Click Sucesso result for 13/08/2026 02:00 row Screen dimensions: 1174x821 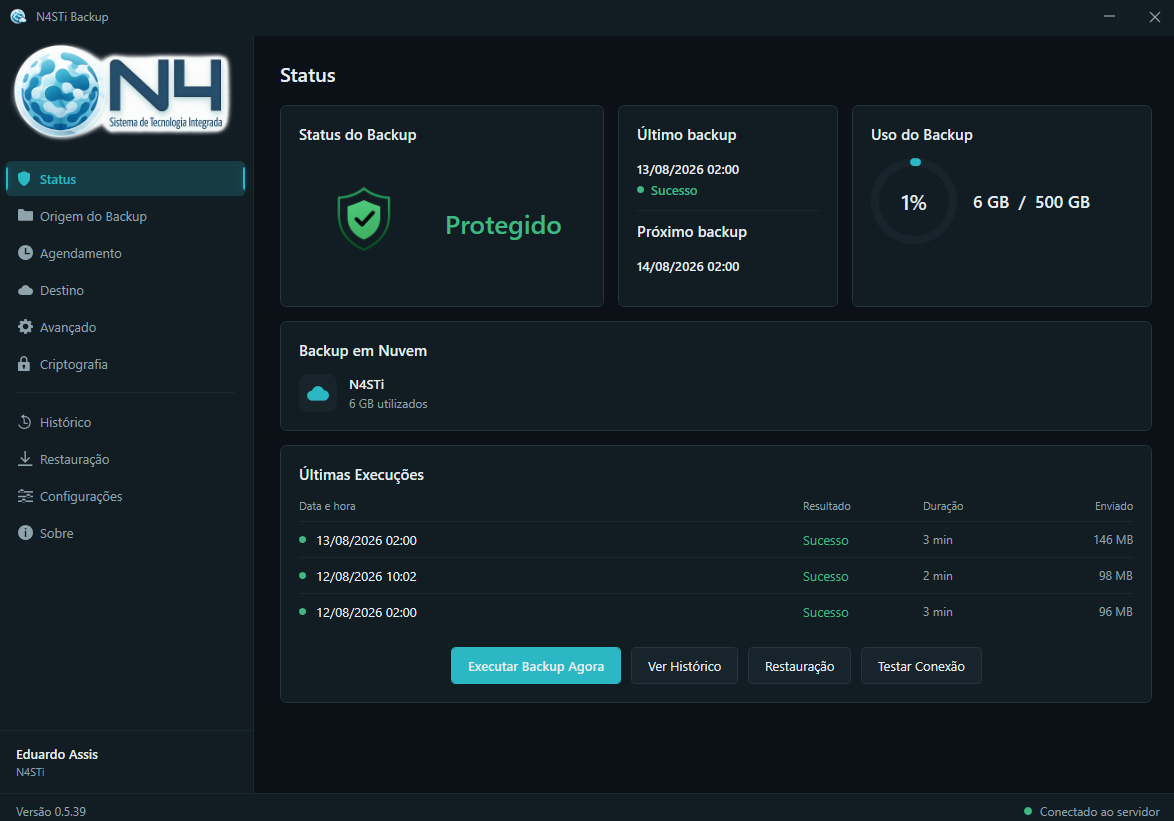[x=826, y=540]
